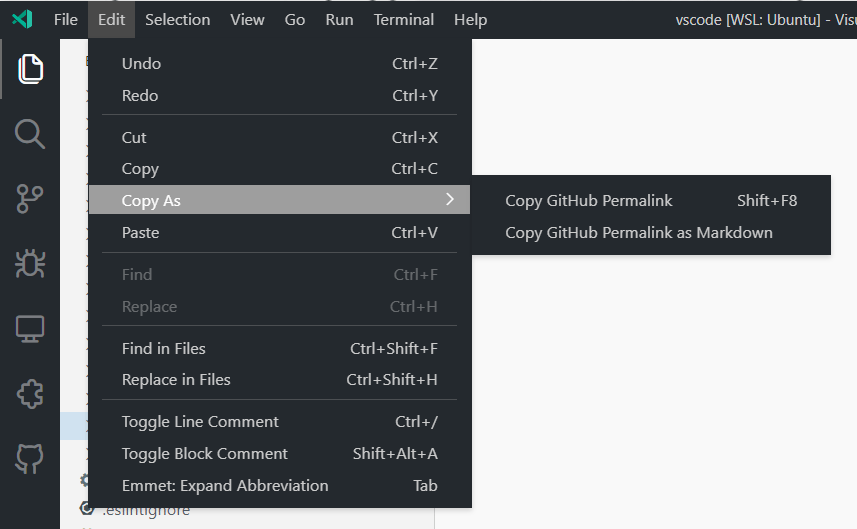
Task: Open the Search view icon
Action: coord(30,134)
